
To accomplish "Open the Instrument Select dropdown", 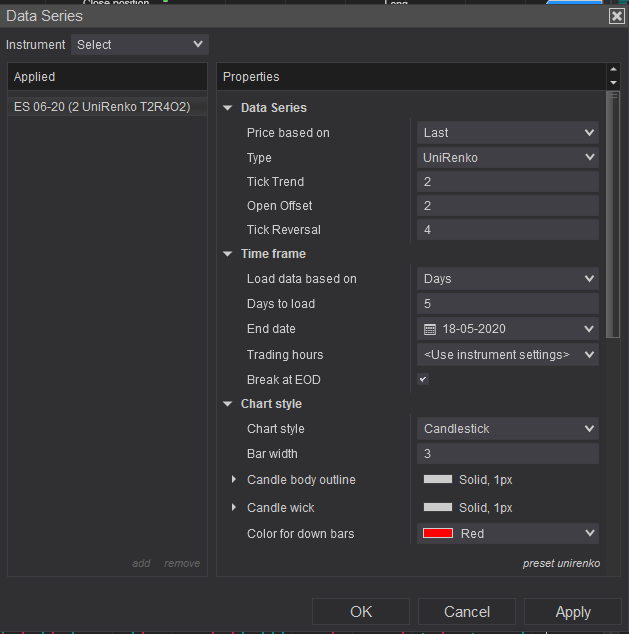I will tap(139, 44).
